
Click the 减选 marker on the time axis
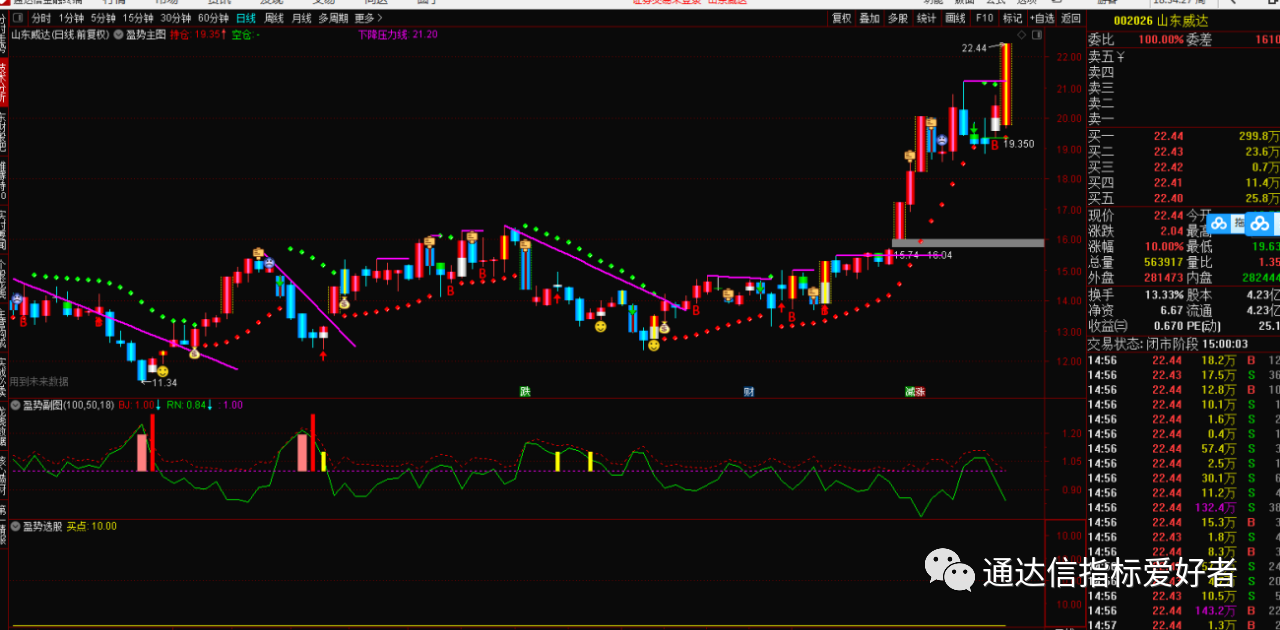tap(915, 391)
